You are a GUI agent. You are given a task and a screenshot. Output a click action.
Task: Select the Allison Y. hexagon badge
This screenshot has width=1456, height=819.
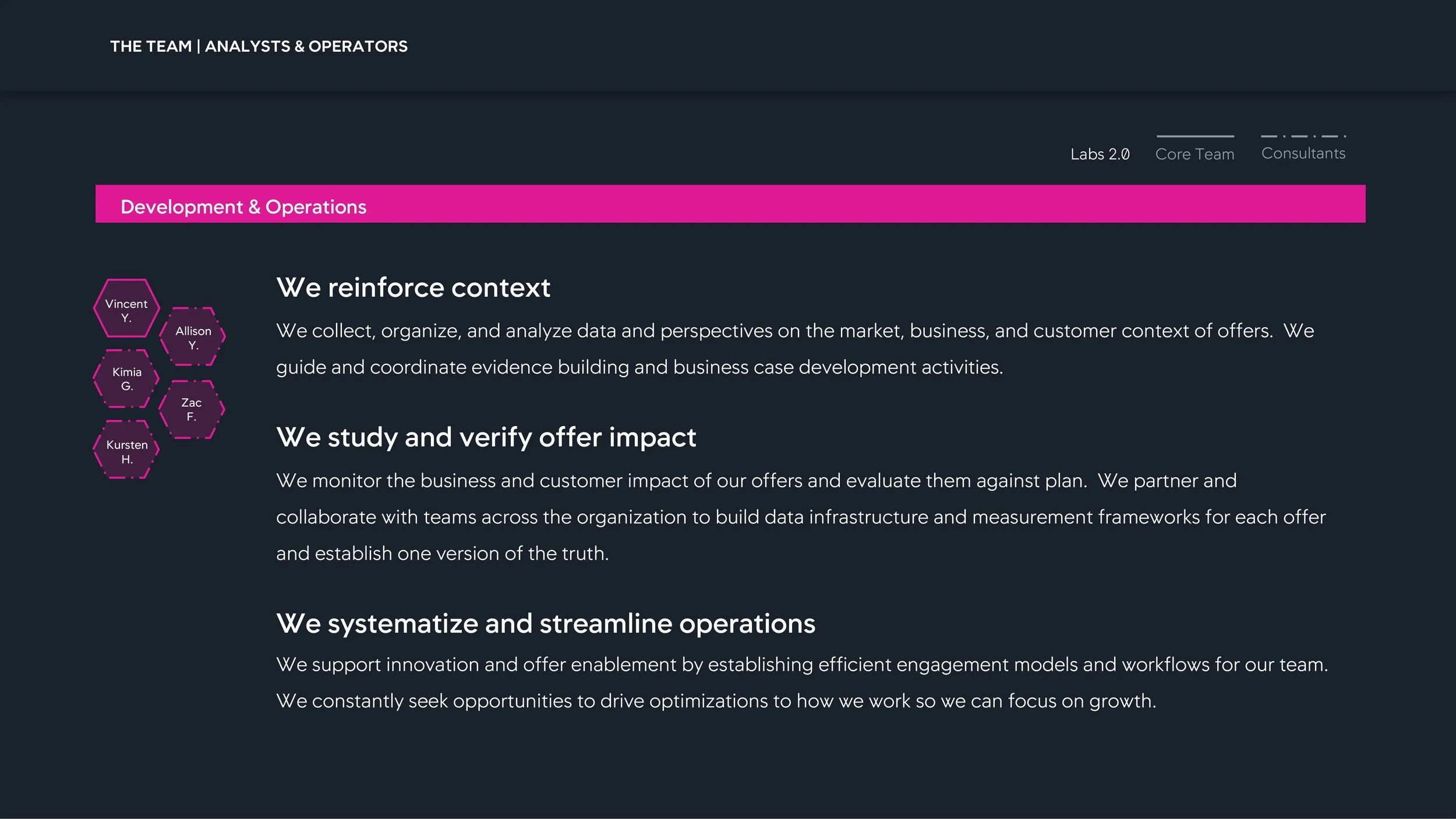tap(193, 336)
